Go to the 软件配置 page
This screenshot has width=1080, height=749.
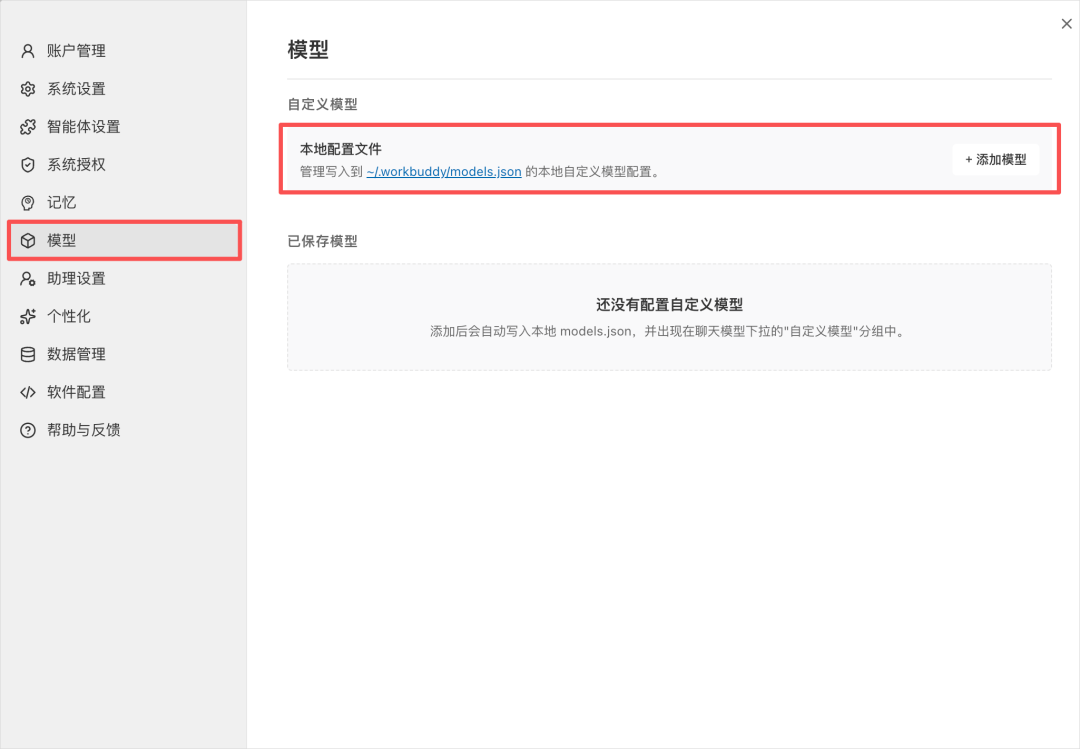point(124,392)
